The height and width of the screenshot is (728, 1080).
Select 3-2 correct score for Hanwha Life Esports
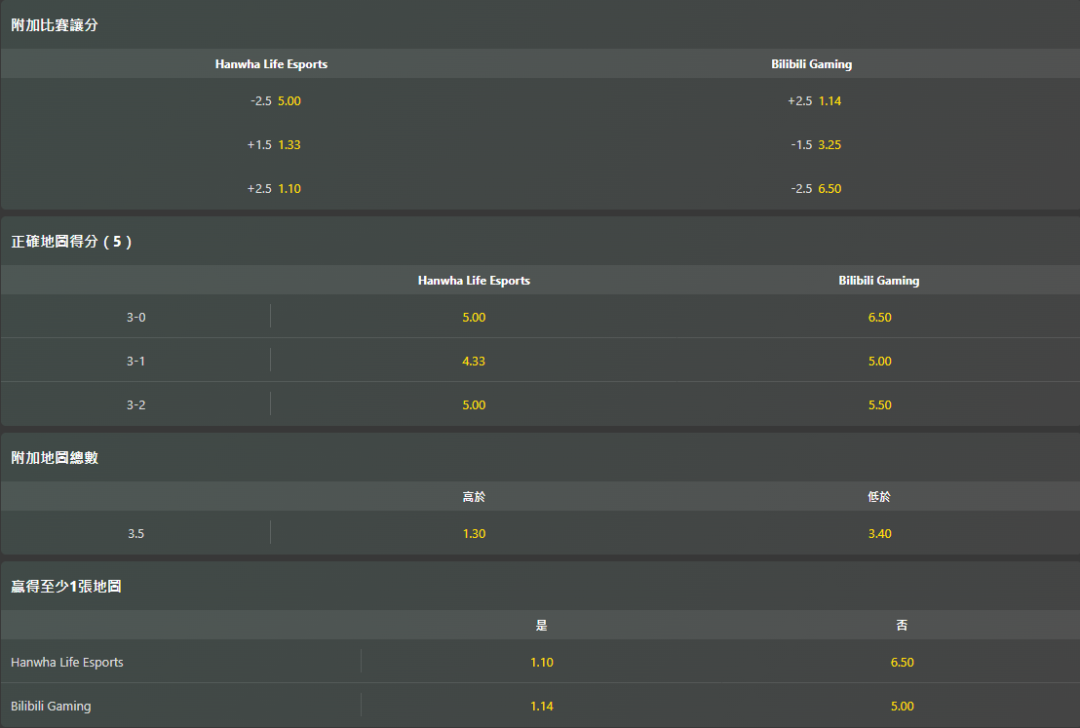(474, 405)
